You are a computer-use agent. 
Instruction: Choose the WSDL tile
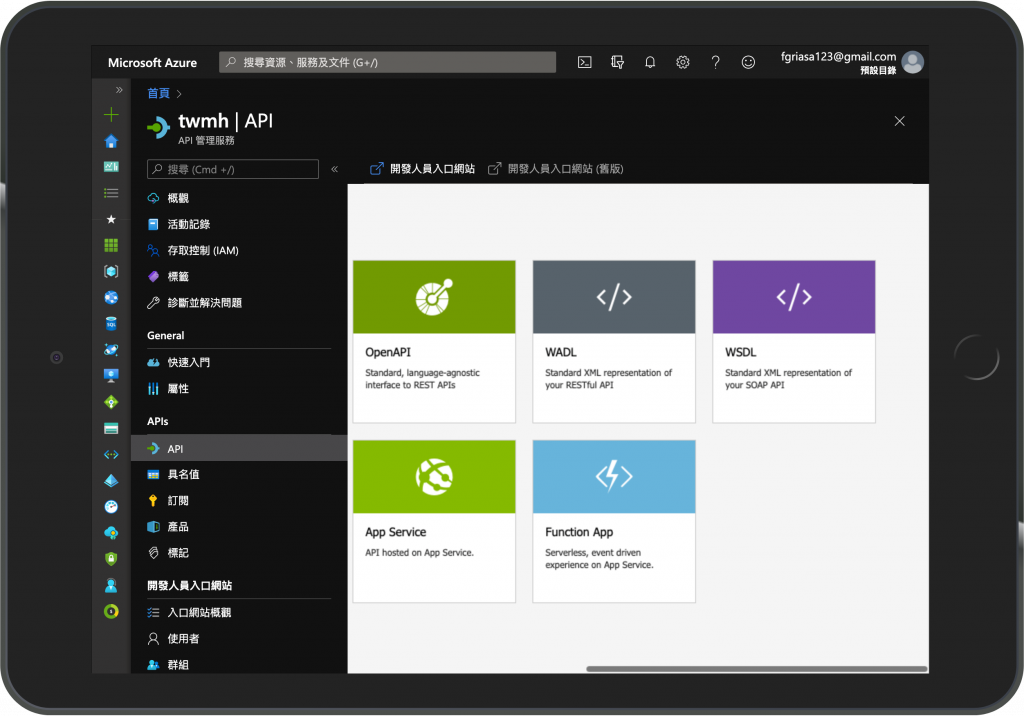[793, 342]
